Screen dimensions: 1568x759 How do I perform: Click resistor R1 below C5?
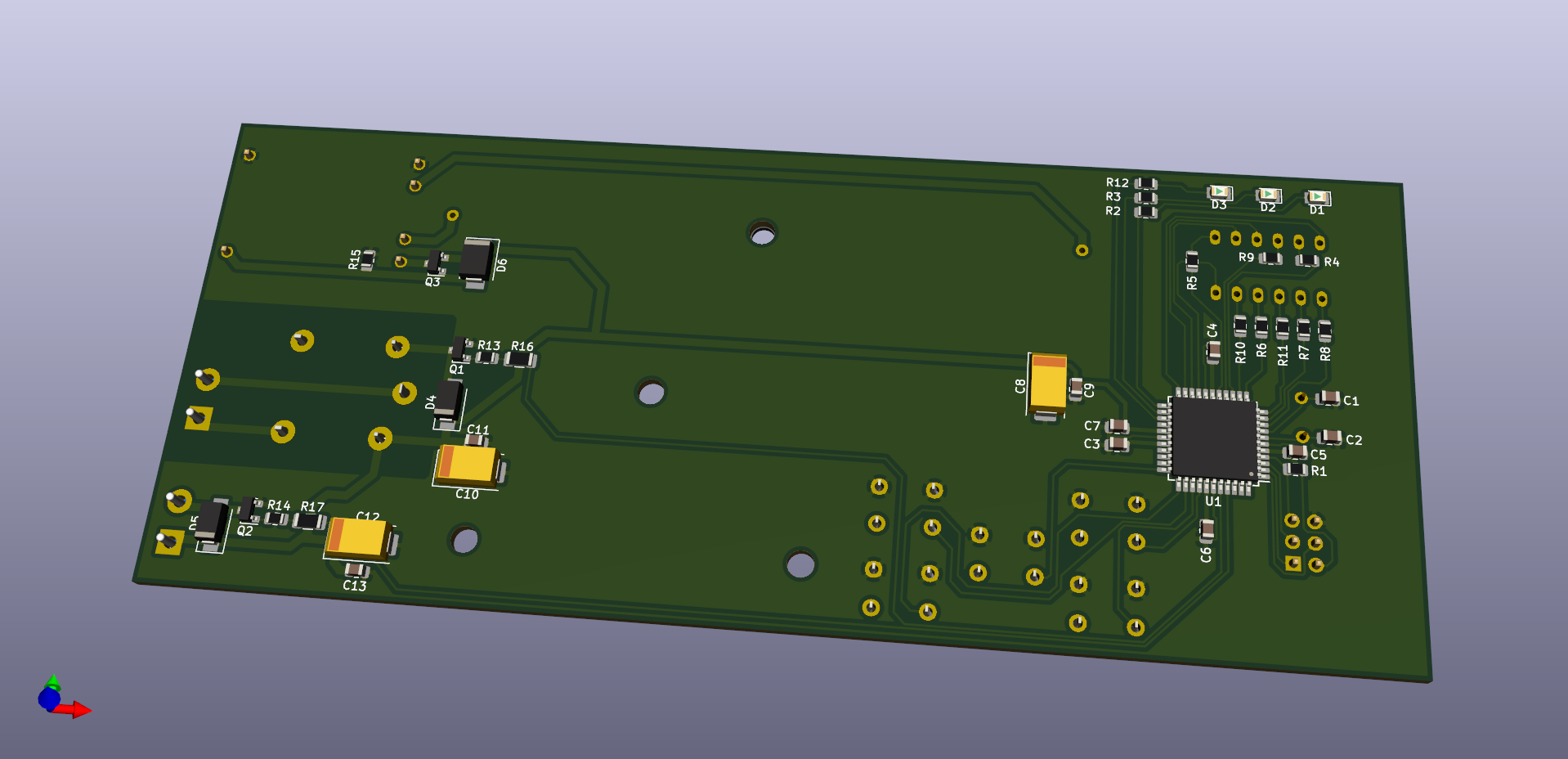tap(1296, 469)
